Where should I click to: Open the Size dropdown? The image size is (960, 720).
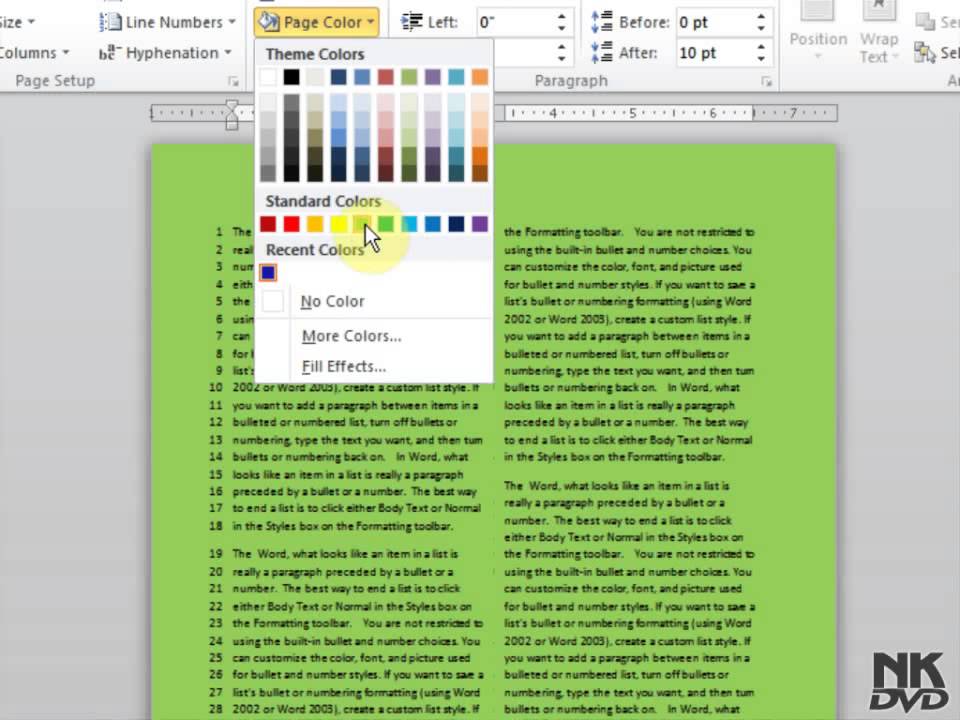point(17,23)
